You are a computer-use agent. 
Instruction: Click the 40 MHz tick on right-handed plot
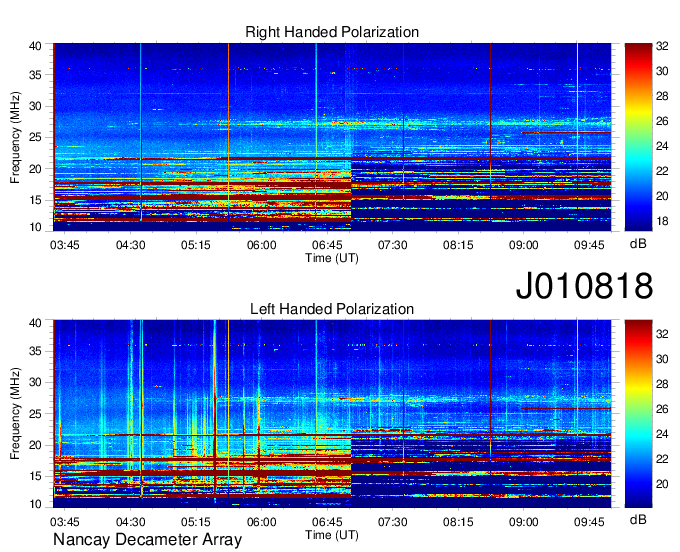tap(35, 46)
